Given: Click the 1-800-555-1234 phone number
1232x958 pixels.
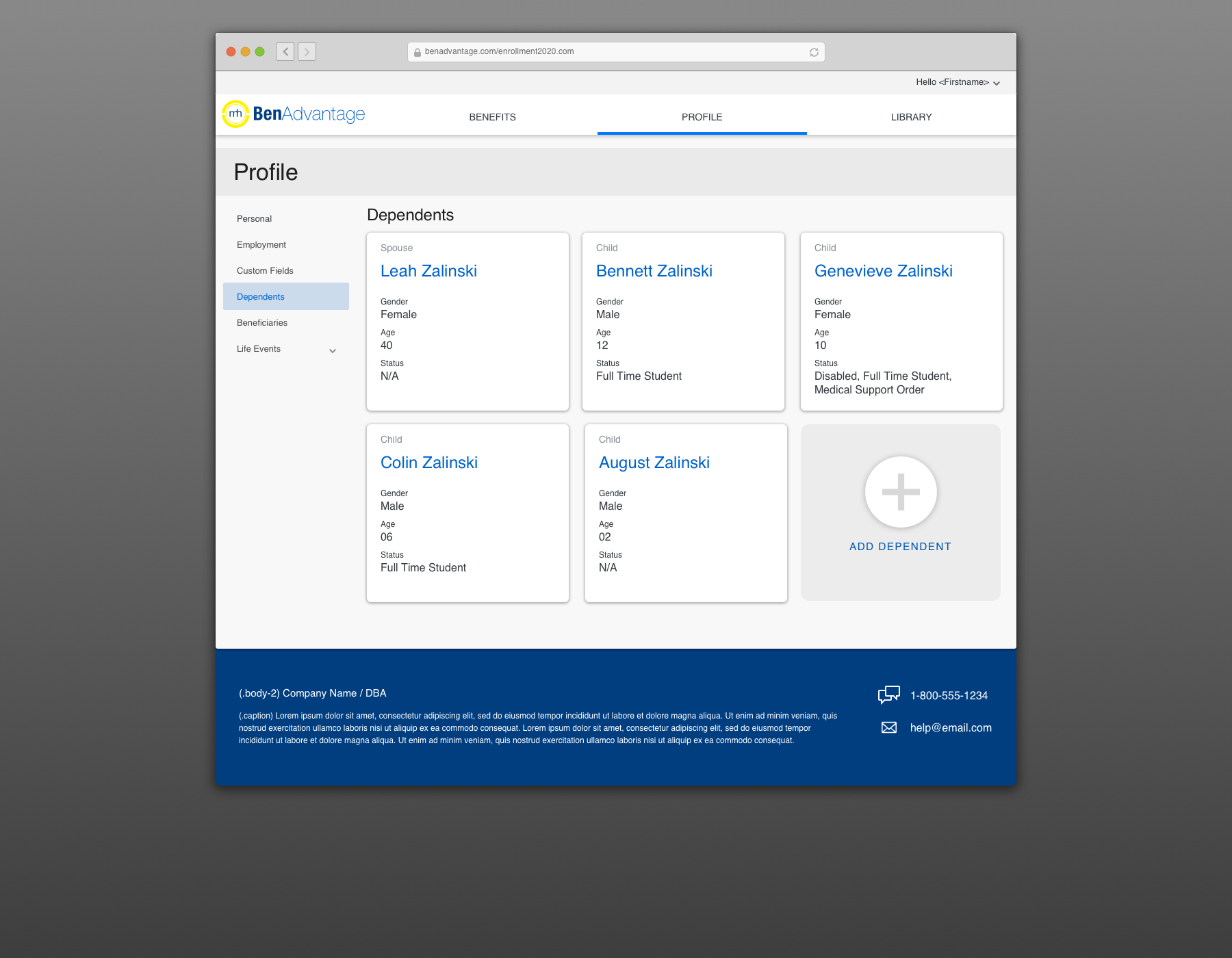Looking at the screenshot, I should click(x=949, y=696).
